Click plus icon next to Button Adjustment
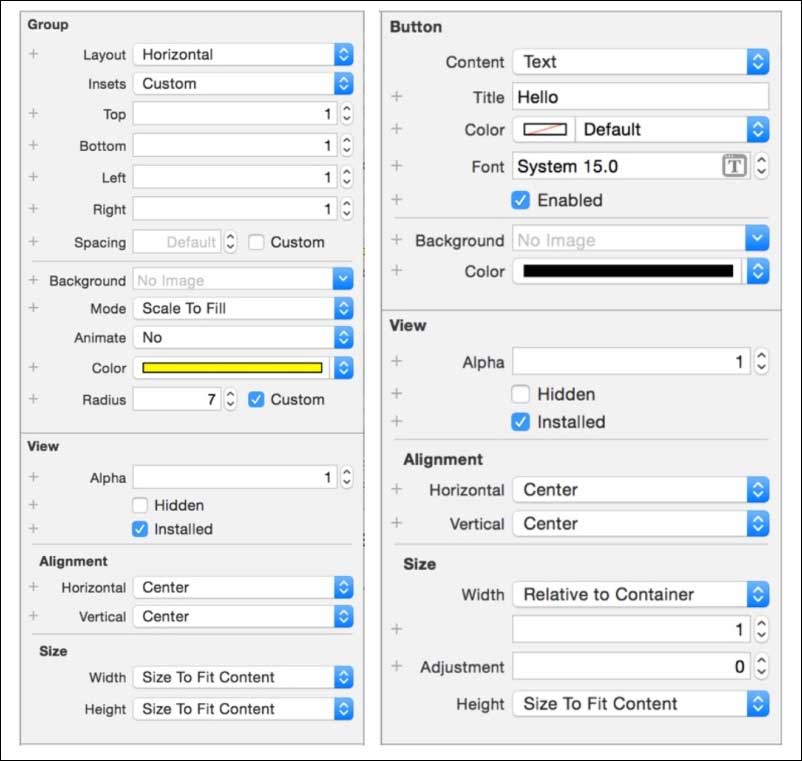The image size is (802, 761). [396, 666]
